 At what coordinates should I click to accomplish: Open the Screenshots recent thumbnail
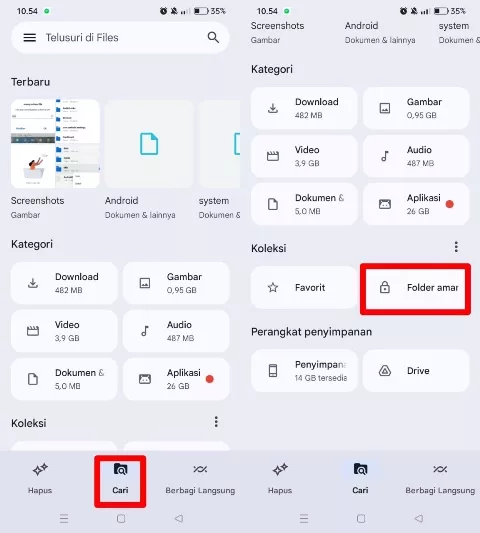[55, 144]
